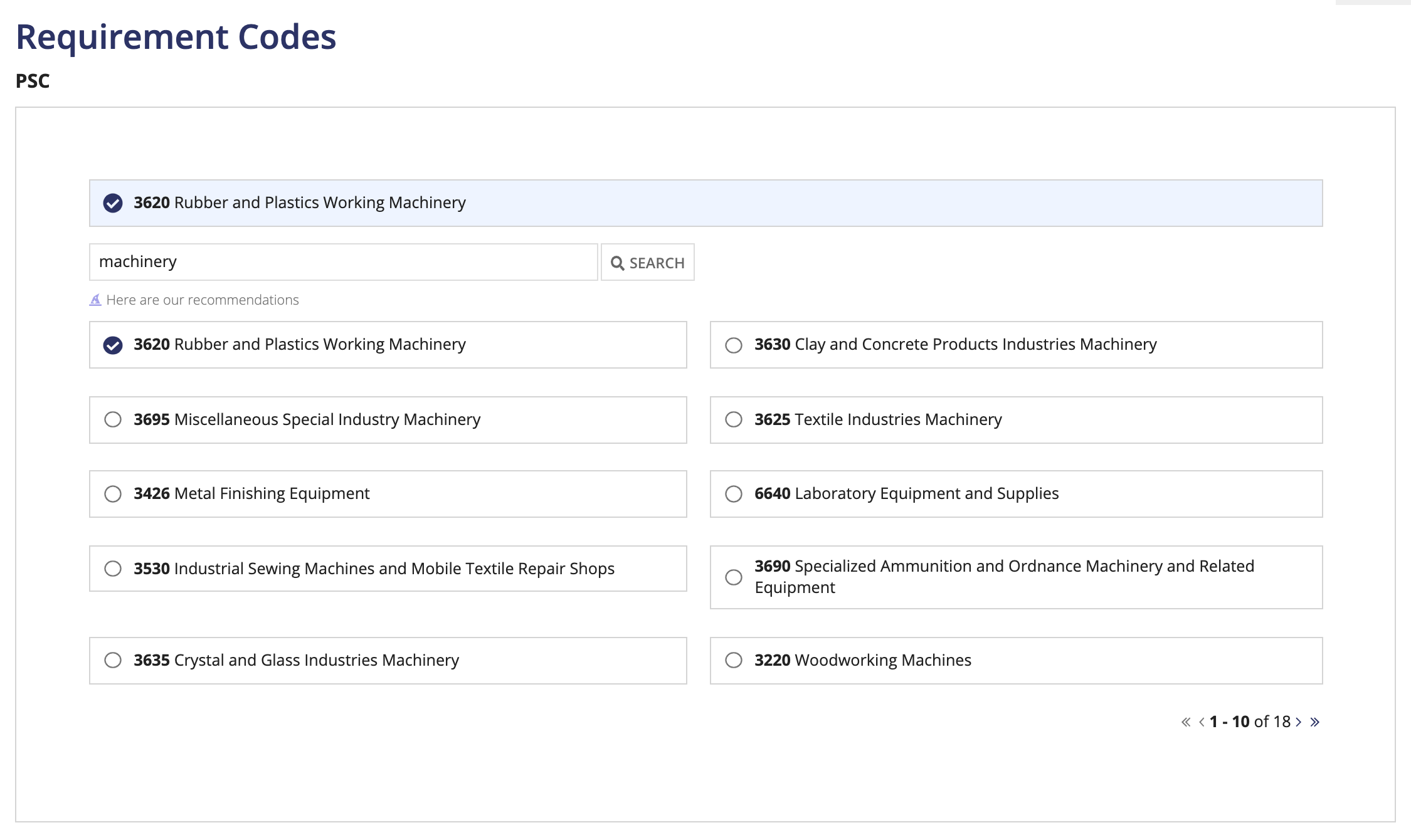Click the checked circle icon on 3620 result
This screenshot has width=1411, height=840.
tap(113, 345)
